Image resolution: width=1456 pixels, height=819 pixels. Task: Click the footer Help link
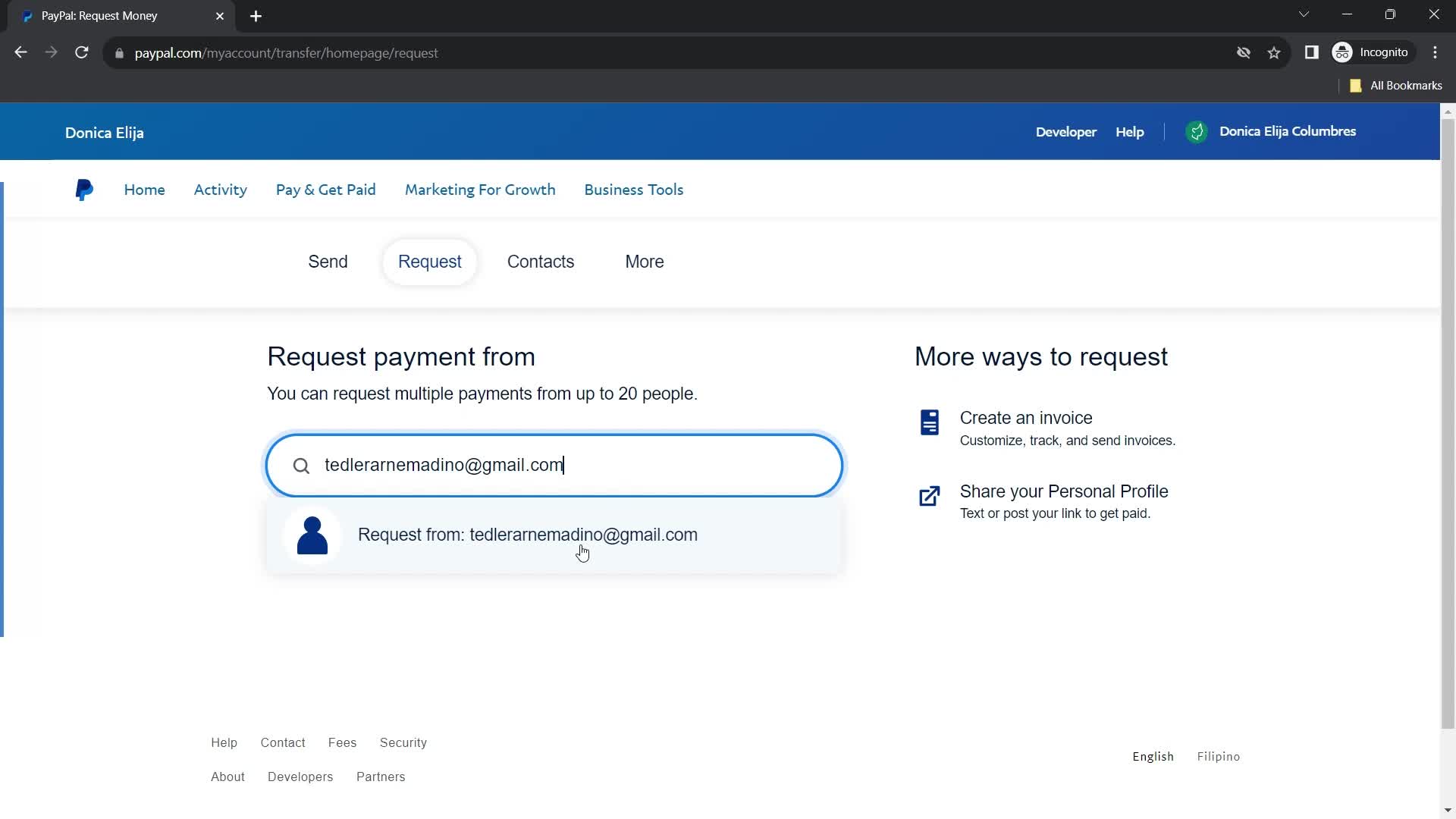coord(224,742)
